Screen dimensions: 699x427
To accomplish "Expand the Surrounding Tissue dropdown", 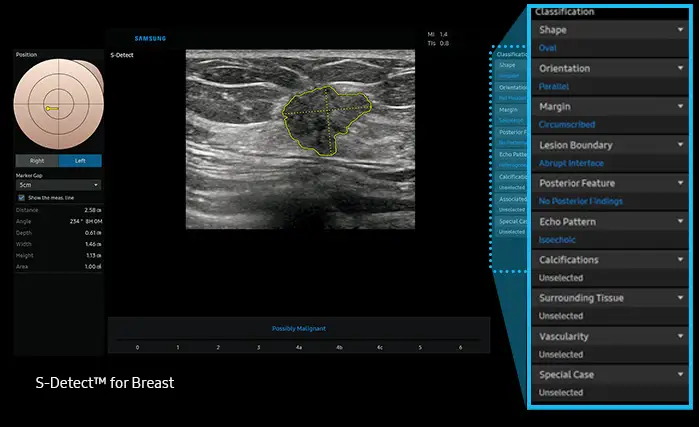I will (x=610, y=298).
